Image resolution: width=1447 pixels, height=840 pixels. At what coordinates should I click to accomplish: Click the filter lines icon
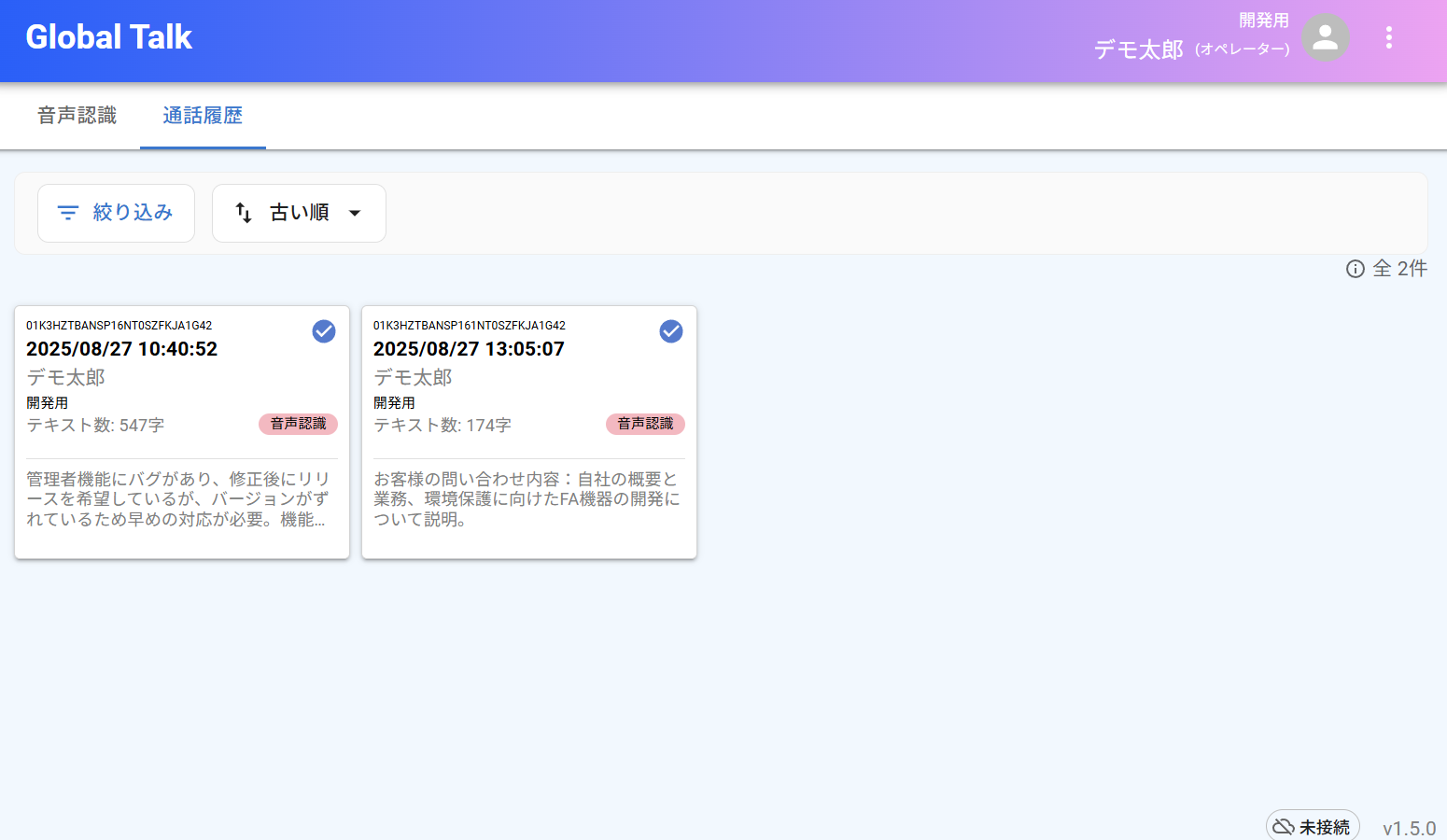point(68,213)
